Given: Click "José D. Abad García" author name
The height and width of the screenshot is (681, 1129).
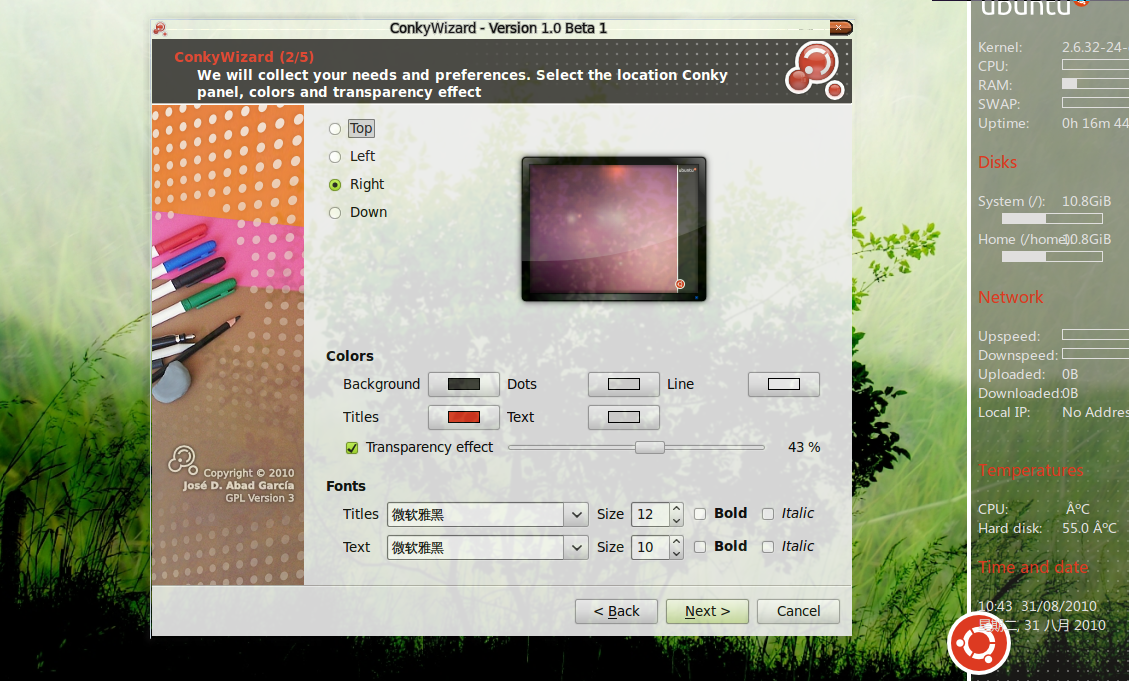Looking at the screenshot, I should [x=238, y=485].
